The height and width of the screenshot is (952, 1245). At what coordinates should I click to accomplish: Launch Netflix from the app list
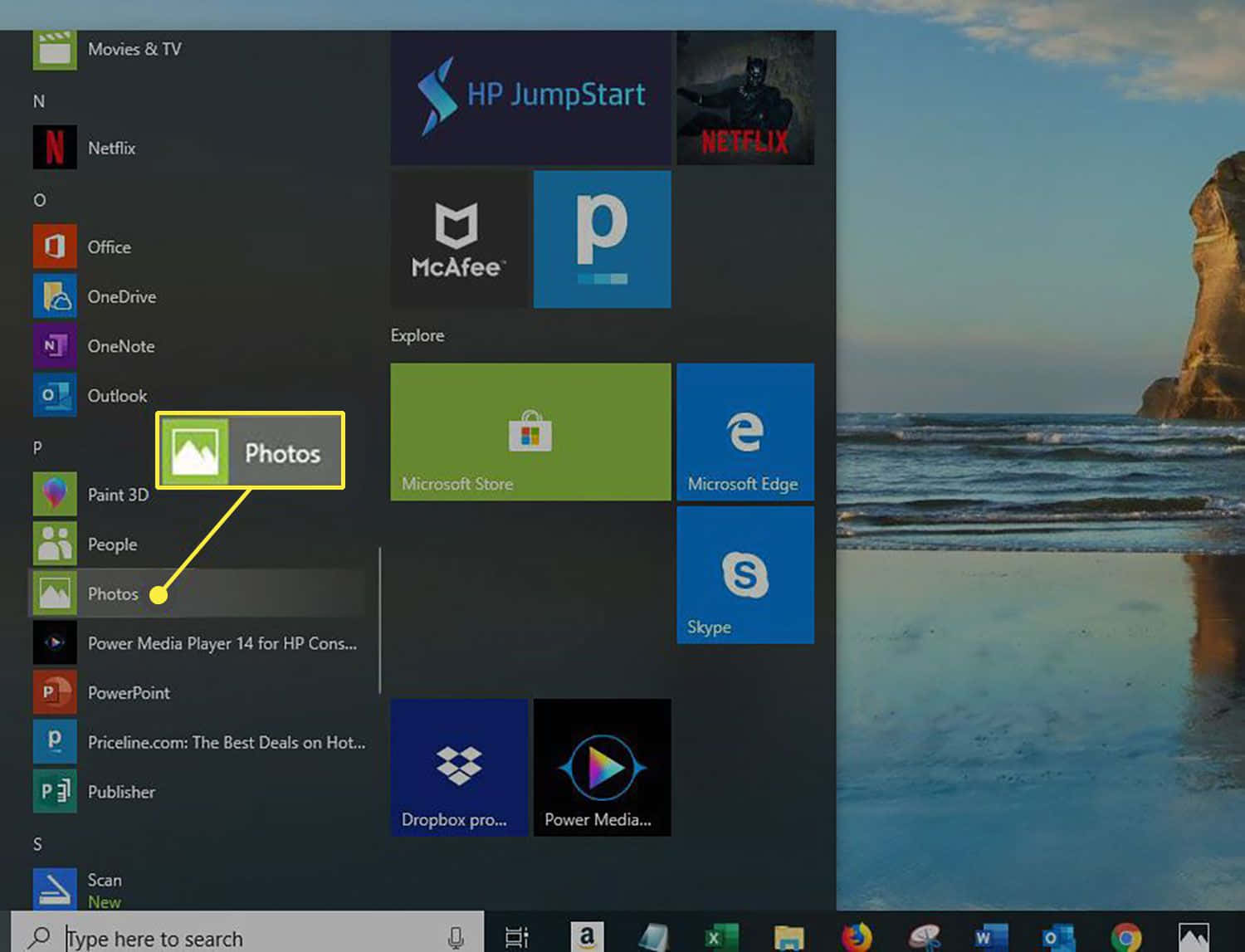198,148
